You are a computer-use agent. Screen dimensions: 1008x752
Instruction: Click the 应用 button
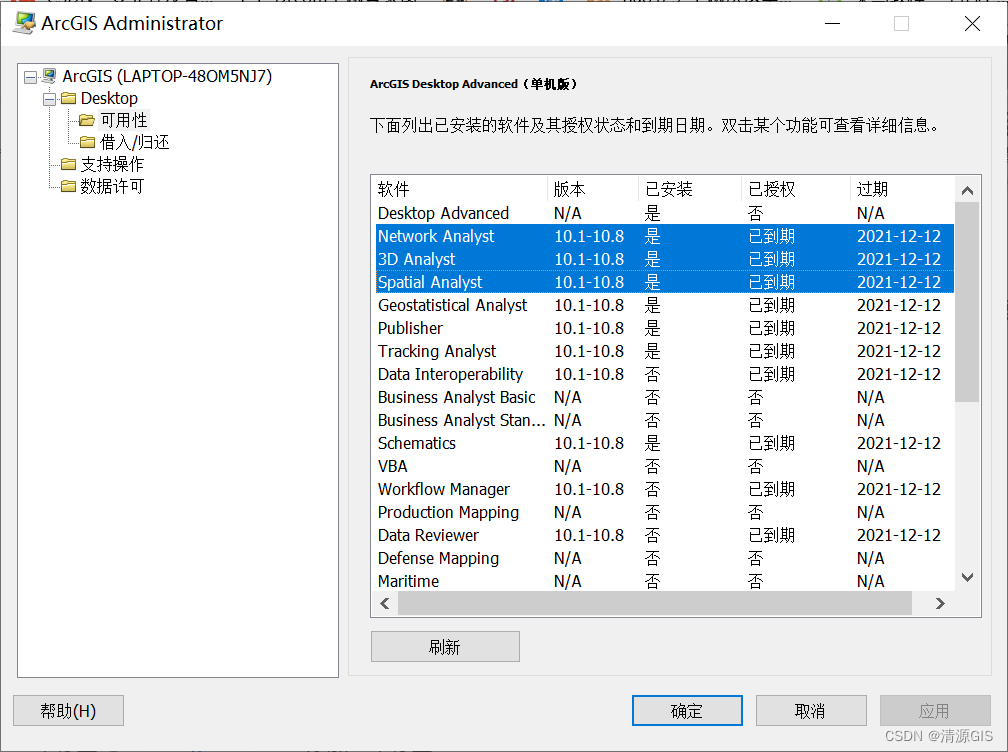pyautogui.click(x=935, y=711)
